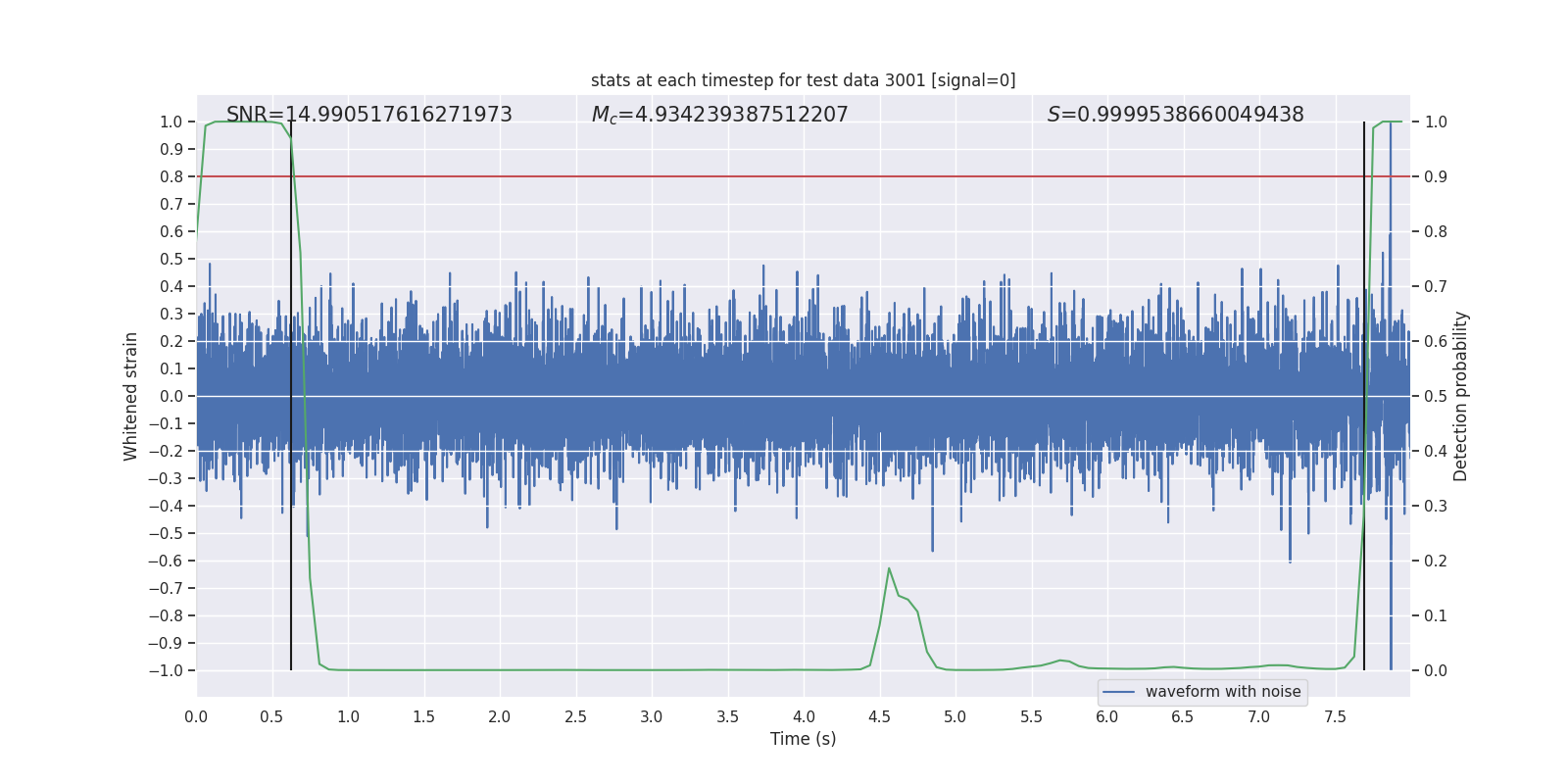This screenshot has width=1568, height=784.
Task: Click the black vertical marker near 7.7 seconds
Action: click(1364, 396)
